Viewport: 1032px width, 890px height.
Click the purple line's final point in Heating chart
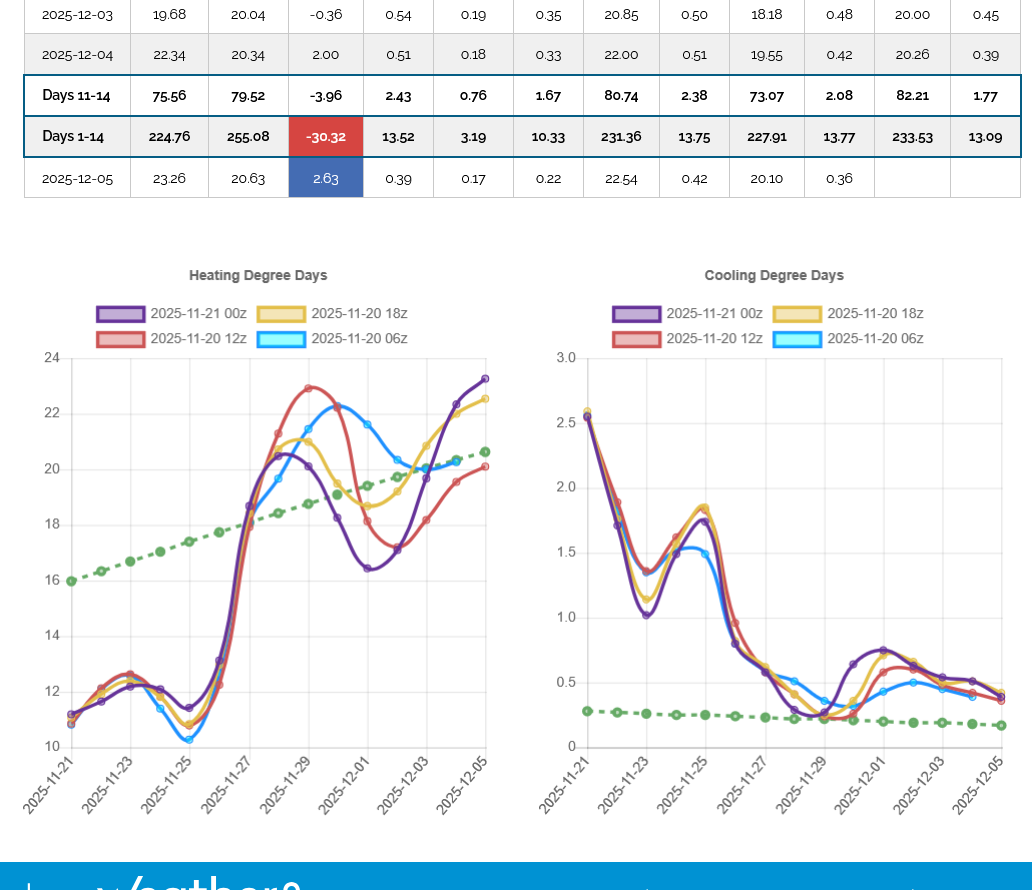pyautogui.click(x=485, y=379)
